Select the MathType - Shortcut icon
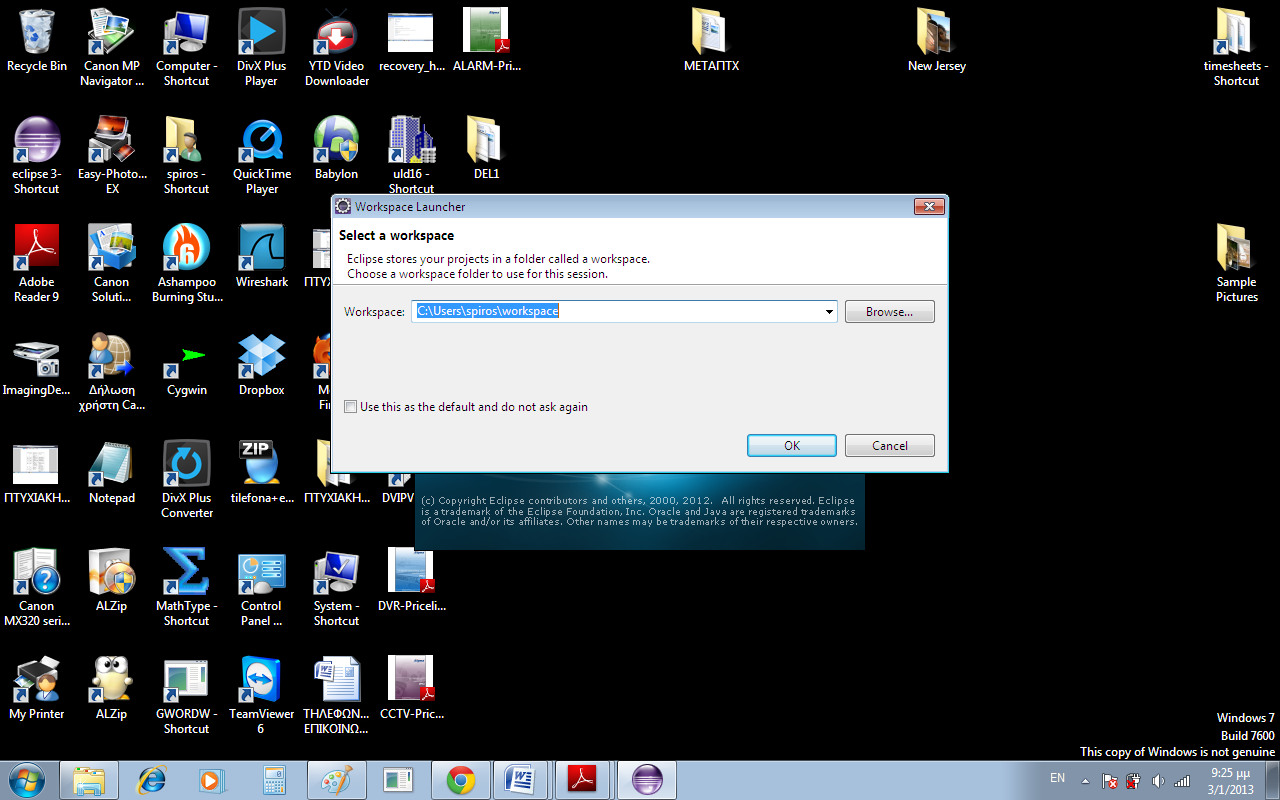Screen dimensions: 1280x800 [187, 588]
